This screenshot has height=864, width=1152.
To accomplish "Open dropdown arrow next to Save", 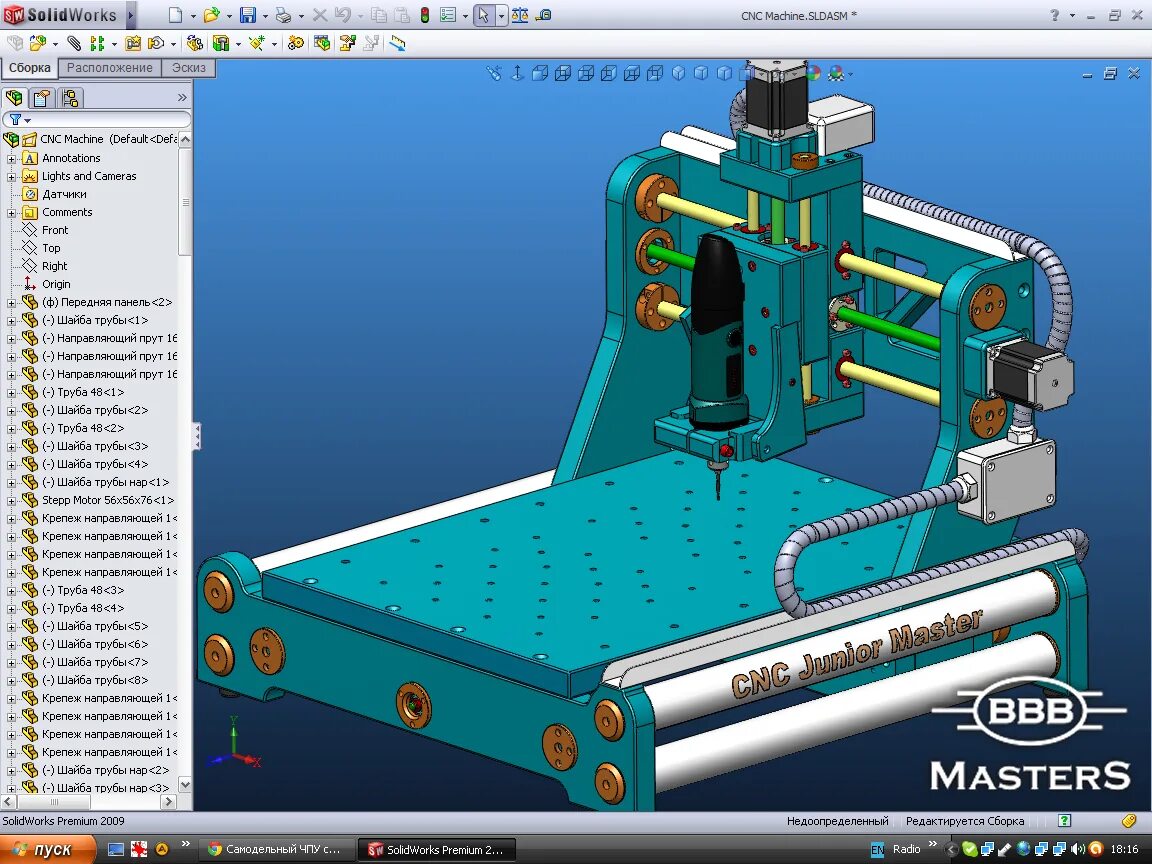I will (265, 15).
